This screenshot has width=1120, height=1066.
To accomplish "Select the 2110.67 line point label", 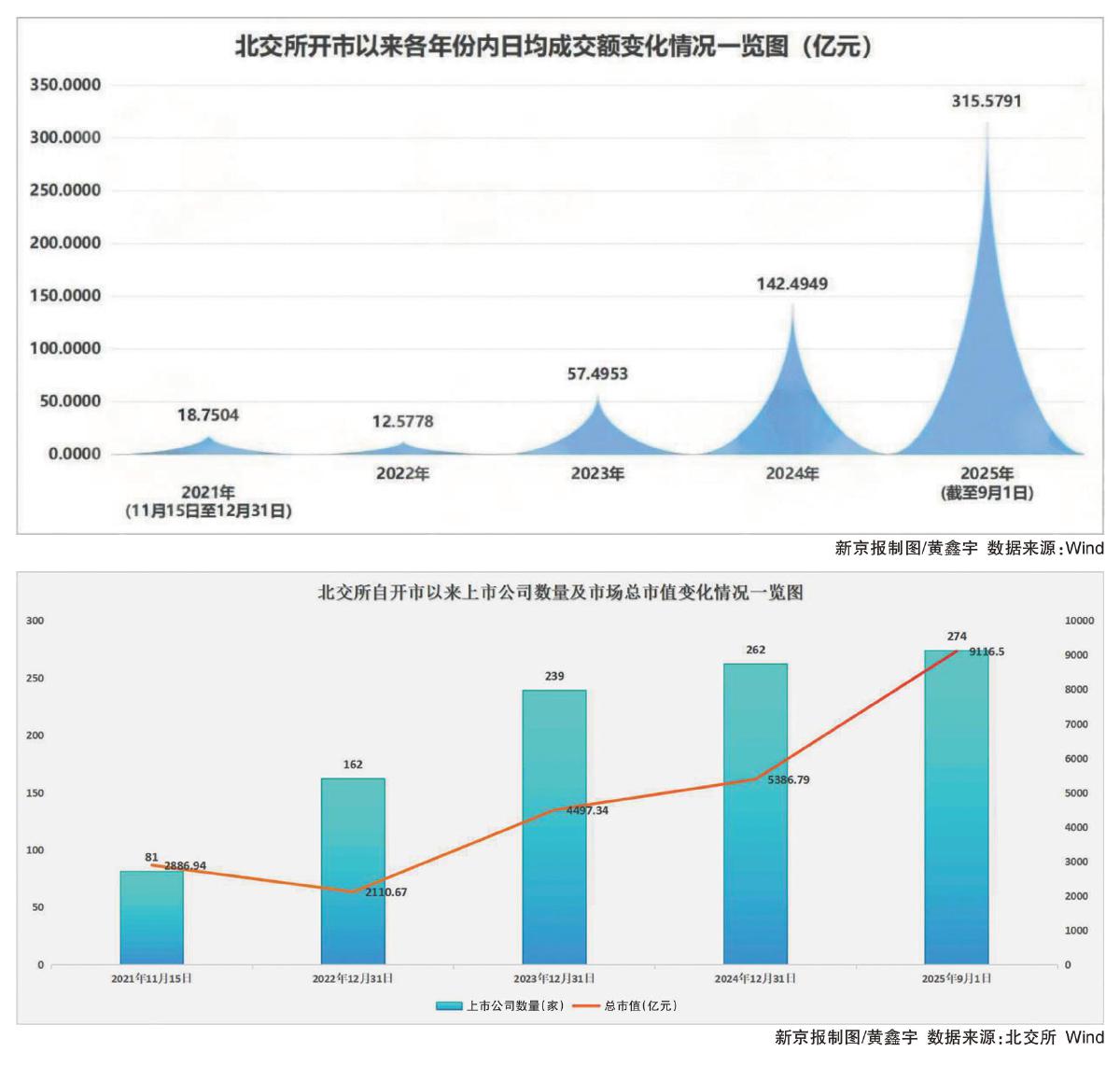I will point(385,892).
